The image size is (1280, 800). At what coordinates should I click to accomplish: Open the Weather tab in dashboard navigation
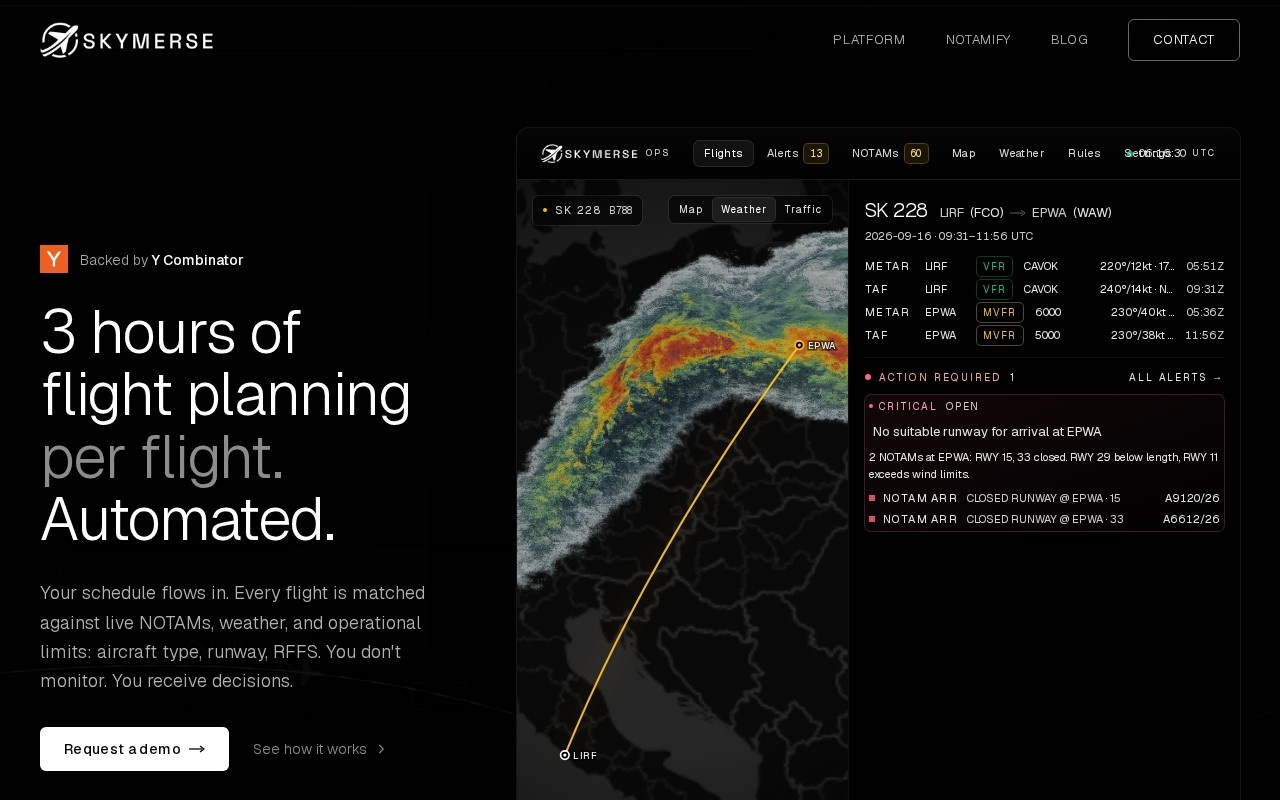[x=1021, y=153]
